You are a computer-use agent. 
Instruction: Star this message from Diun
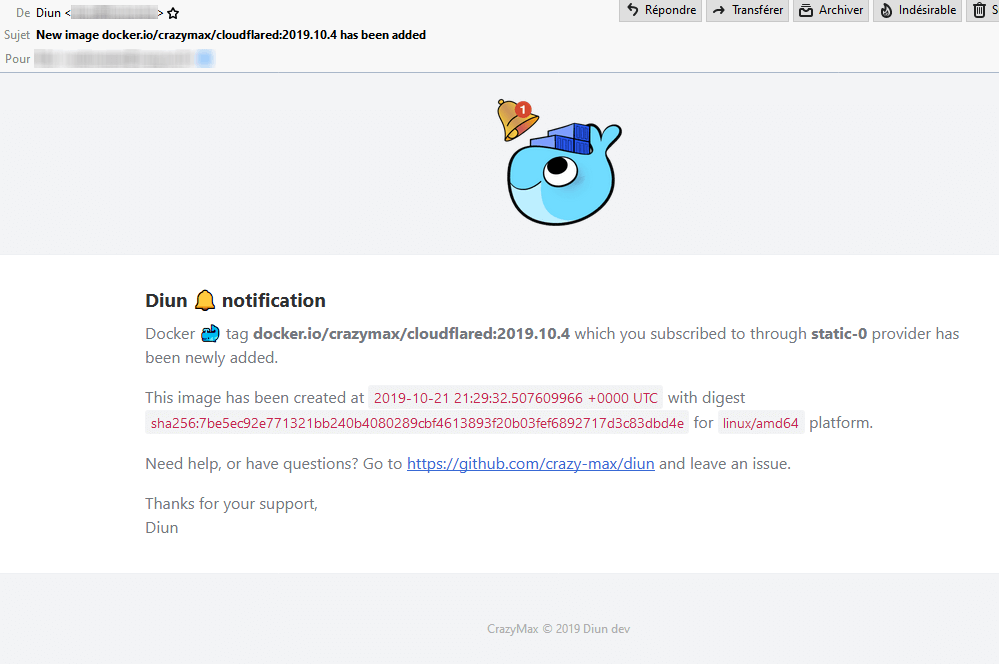[172, 12]
